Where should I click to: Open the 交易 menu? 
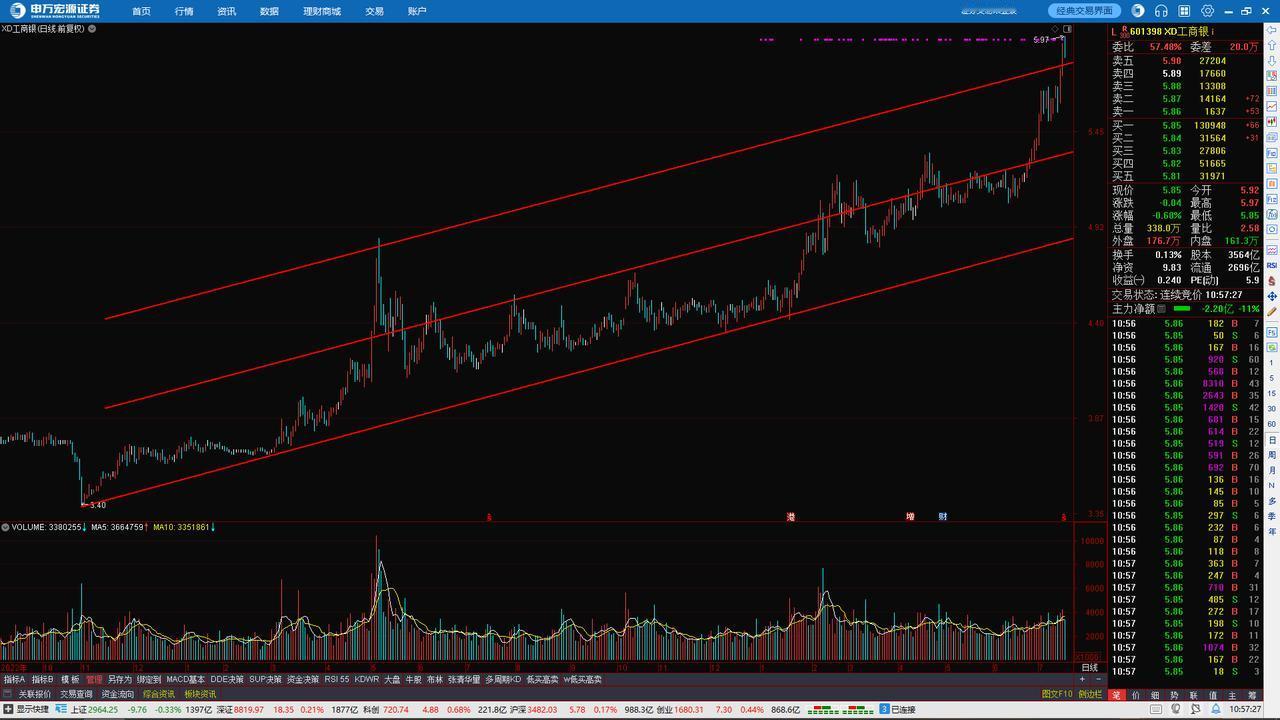point(374,11)
